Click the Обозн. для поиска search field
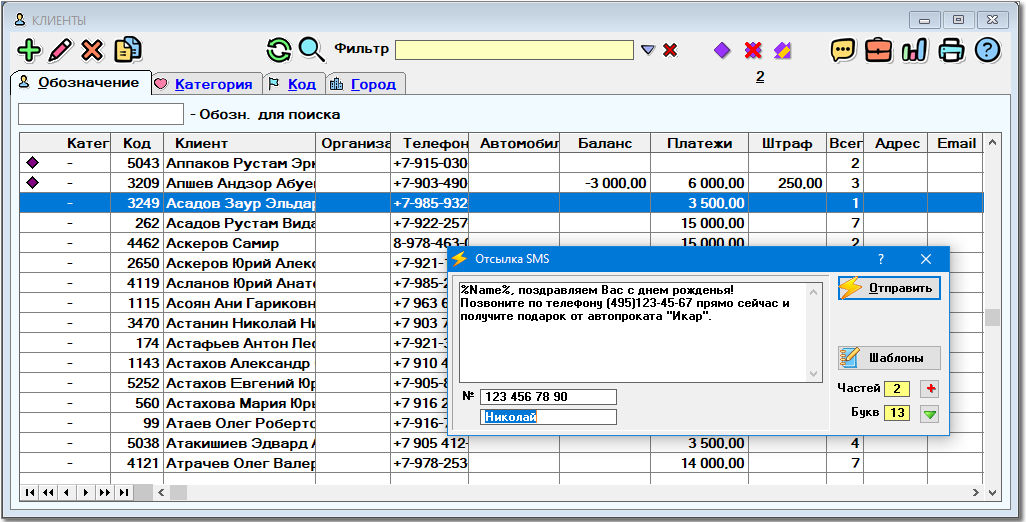 coord(101,114)
